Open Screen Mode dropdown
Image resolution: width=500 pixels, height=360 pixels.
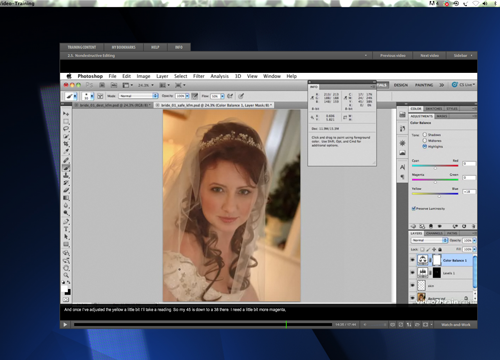180,85
